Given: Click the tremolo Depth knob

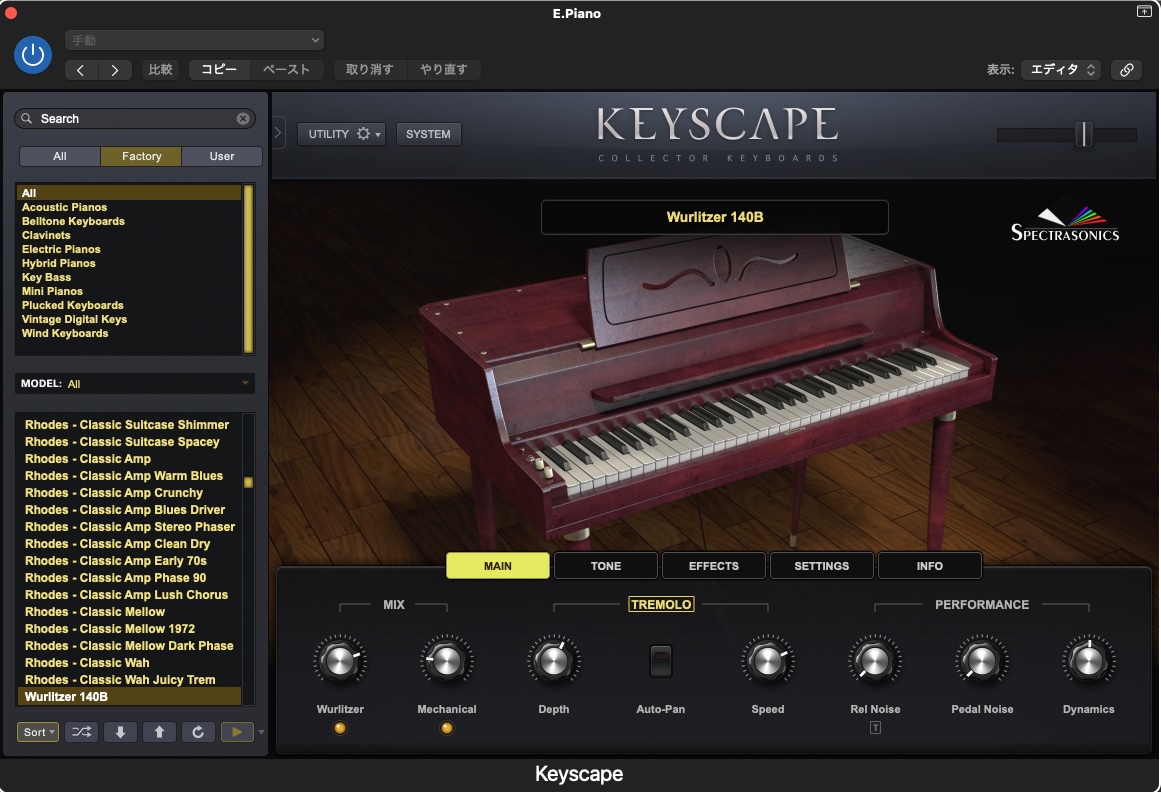Looking at the screenshot, I should [554, 660].
